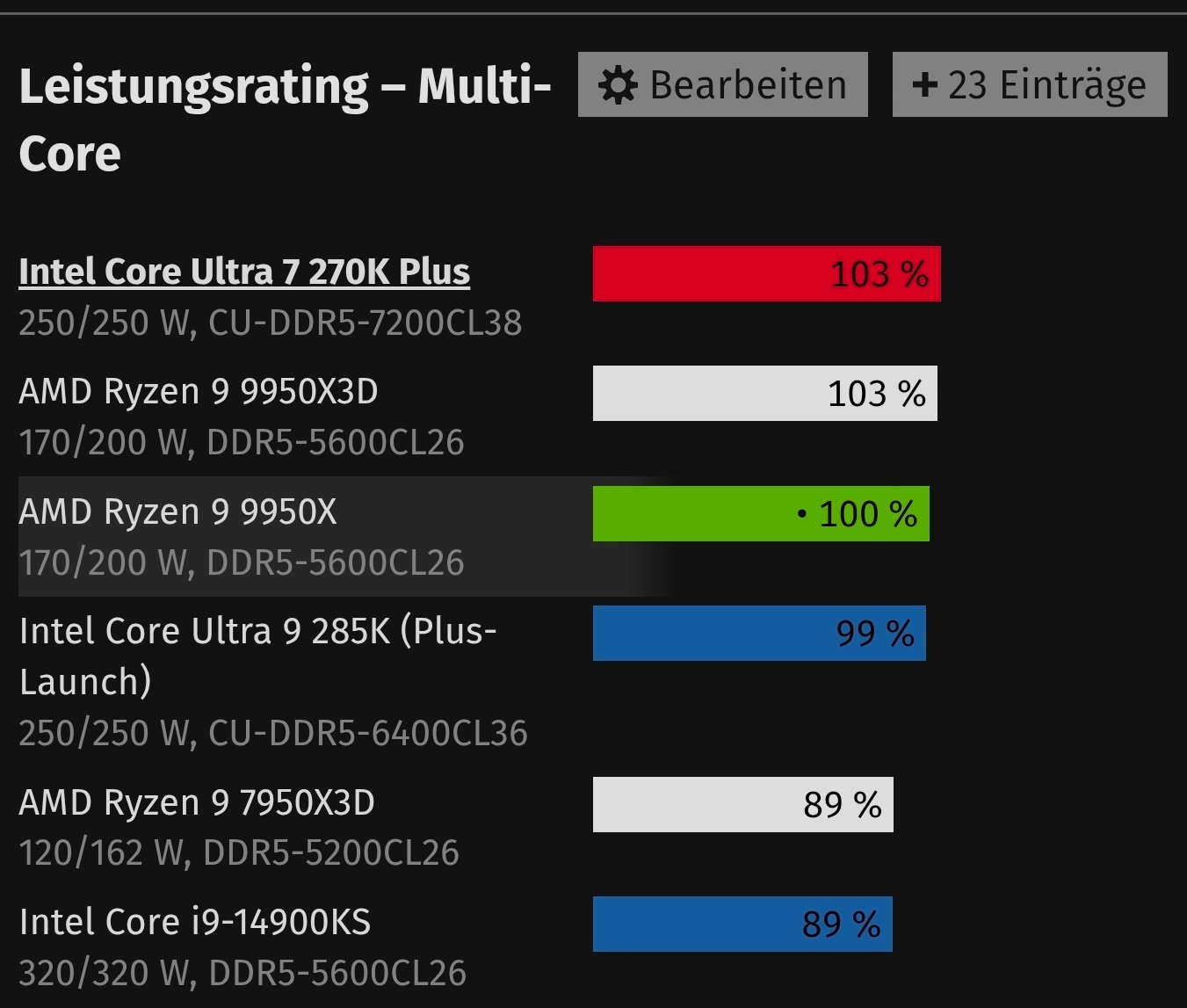
Task: Open the Bearbeiten edit button
Action: click(x=723, y=84)
